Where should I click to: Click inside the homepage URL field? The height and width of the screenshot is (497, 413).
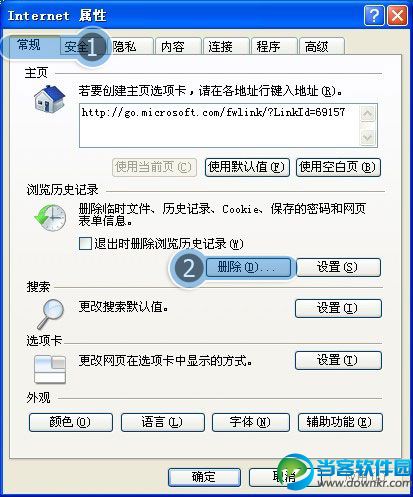pos(219,125)
